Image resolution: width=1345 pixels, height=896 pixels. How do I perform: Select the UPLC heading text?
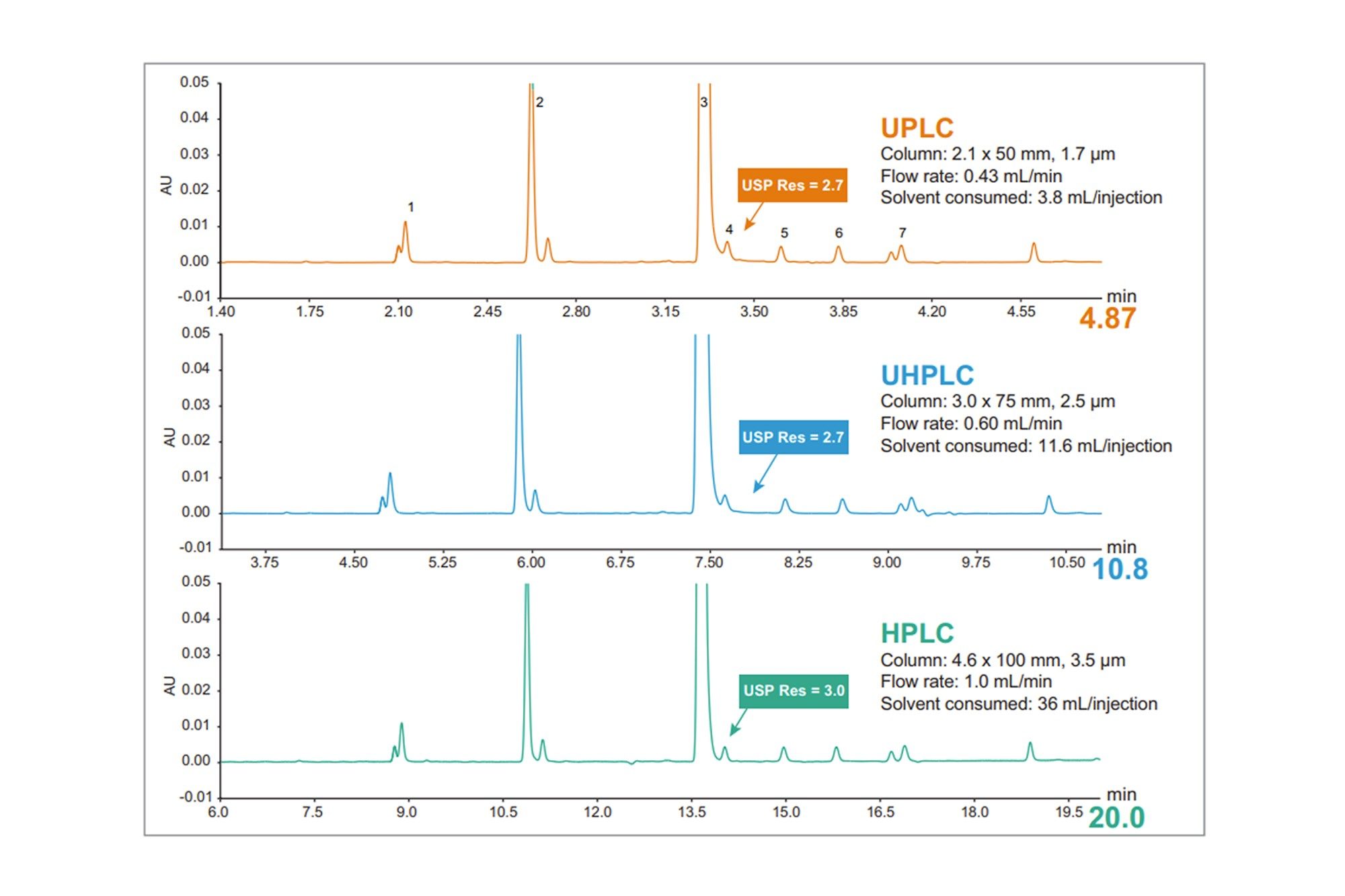[917, 128]
